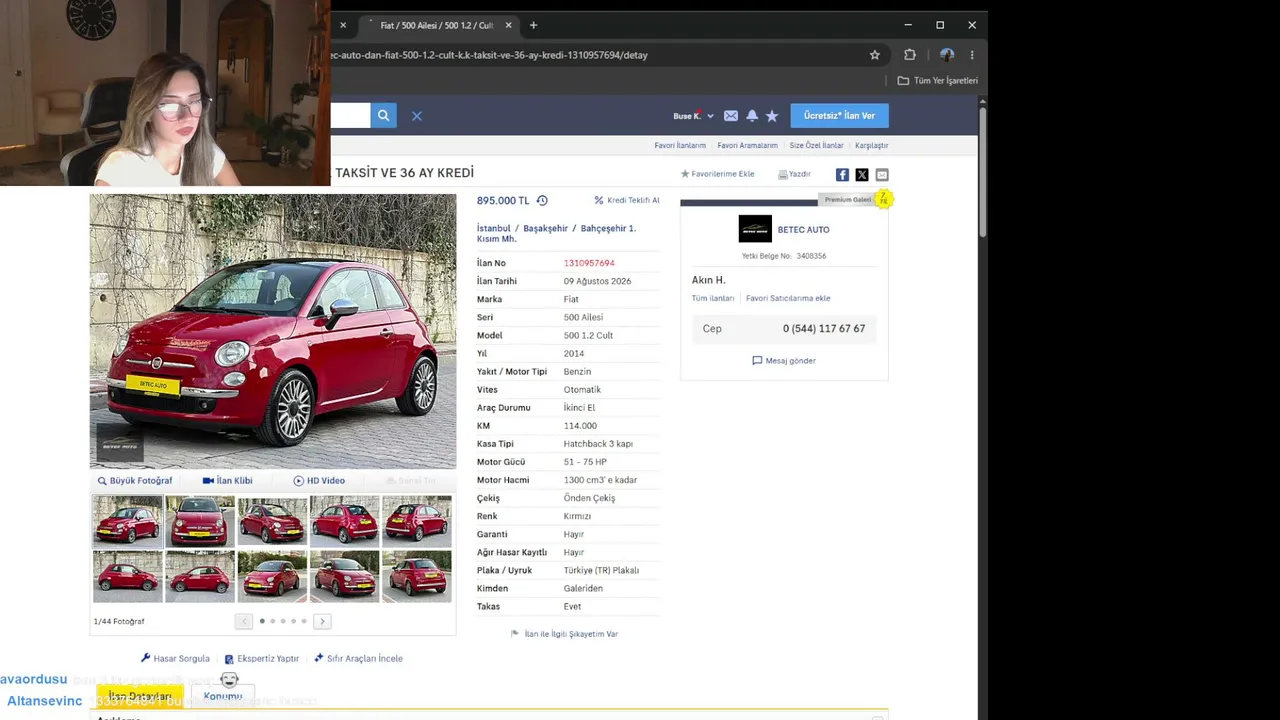
Task: Switch to HD Video view
Action: coord(319,481)
